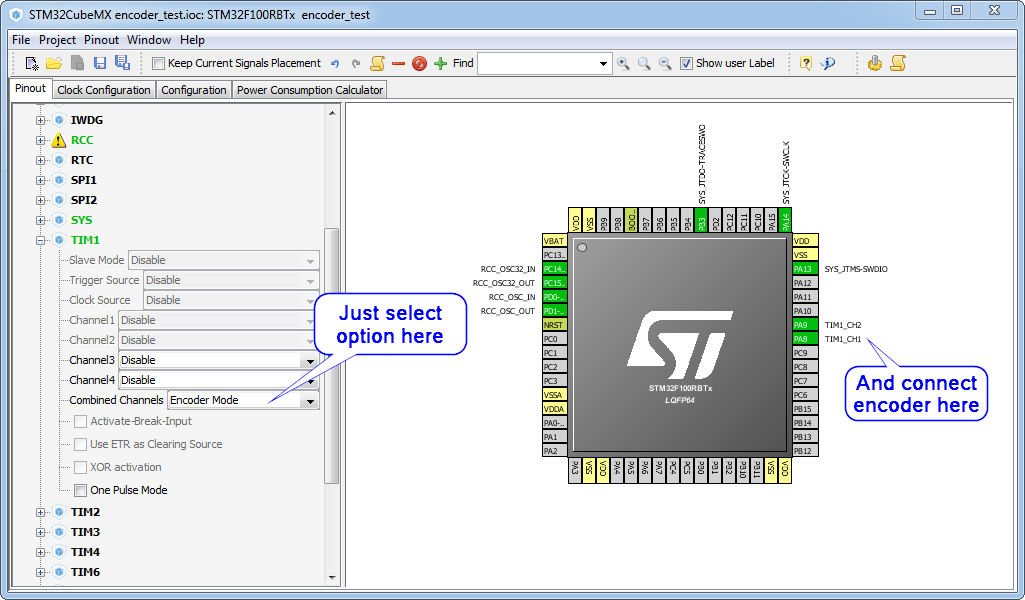Open a project via yellow folder icon
Screen dimensions: 1025x600
54,63
